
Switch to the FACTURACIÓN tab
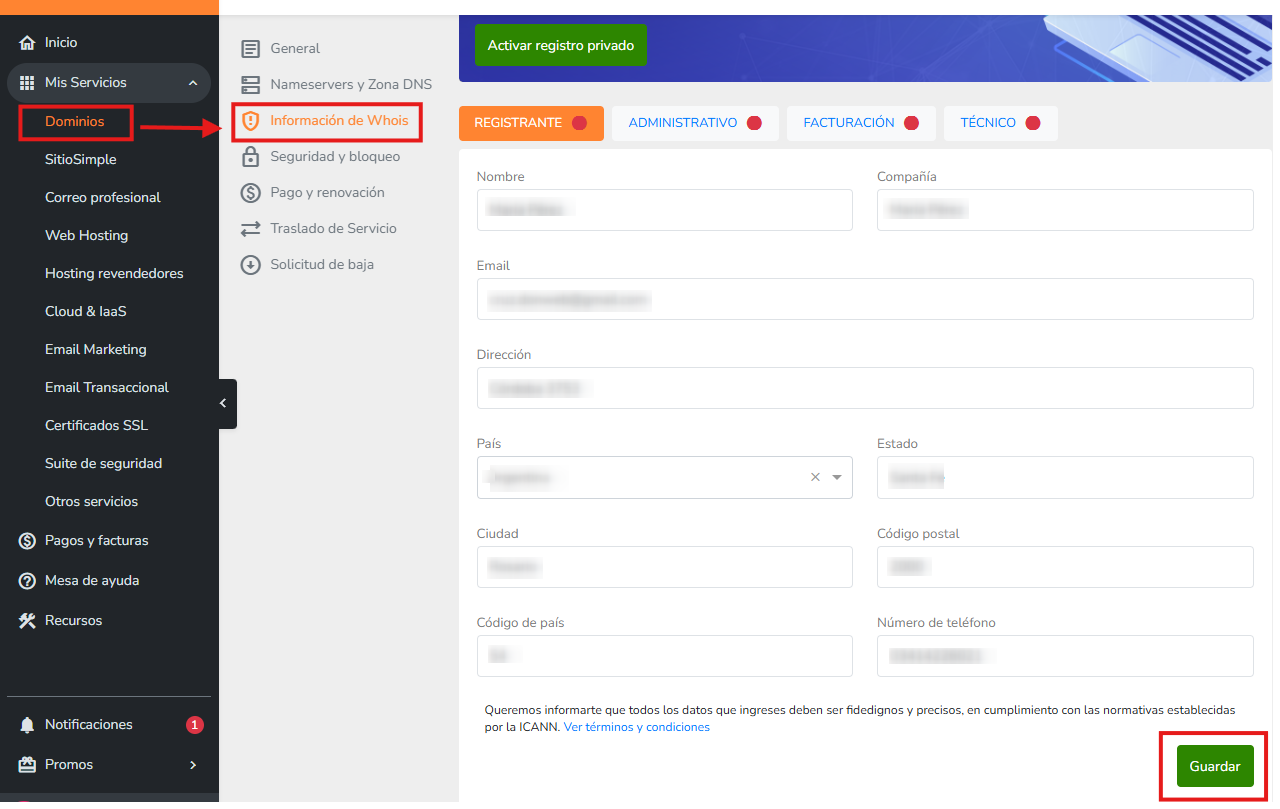click(849, 123)
